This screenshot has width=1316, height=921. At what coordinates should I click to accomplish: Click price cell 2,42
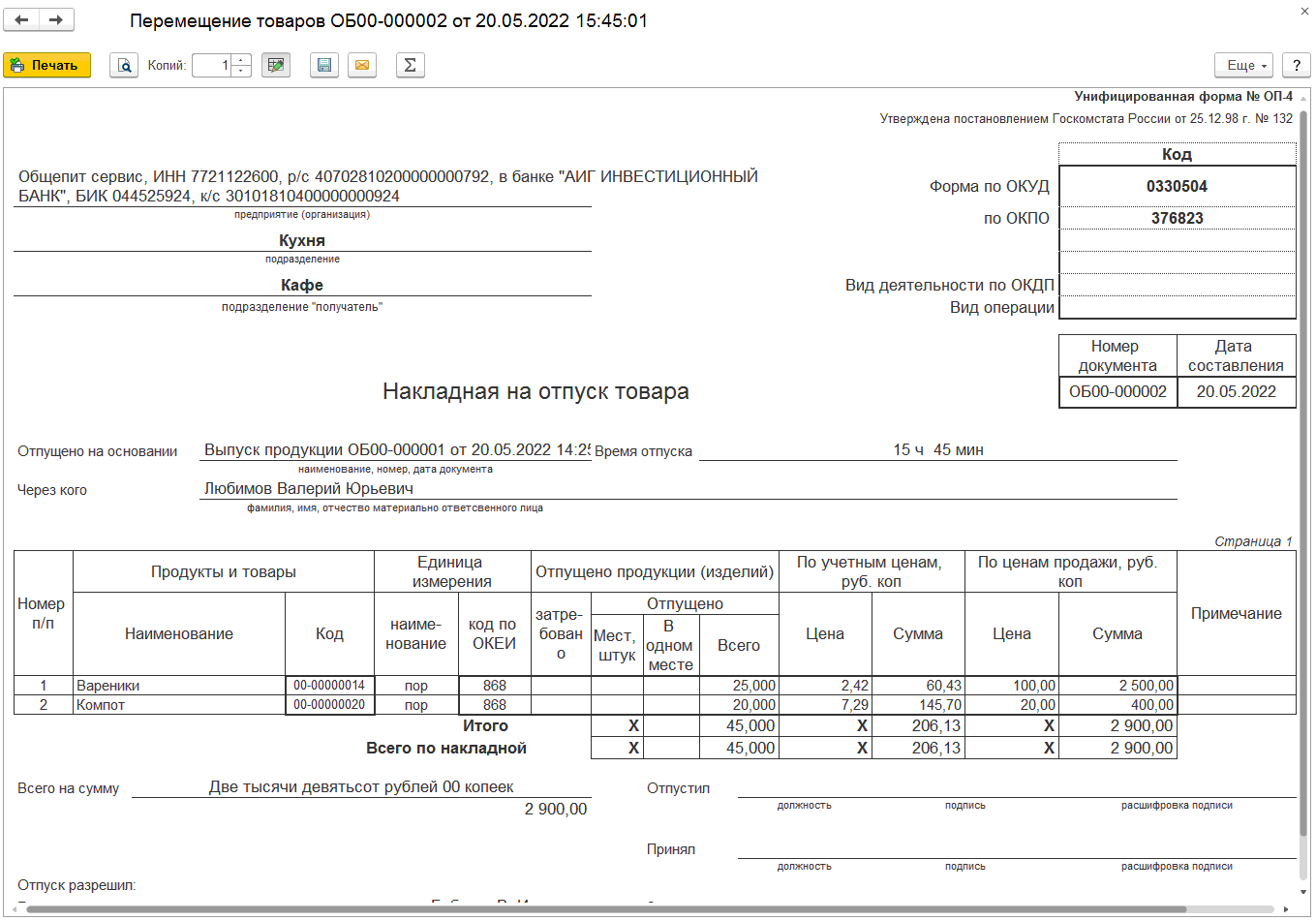tap(825, 686)
